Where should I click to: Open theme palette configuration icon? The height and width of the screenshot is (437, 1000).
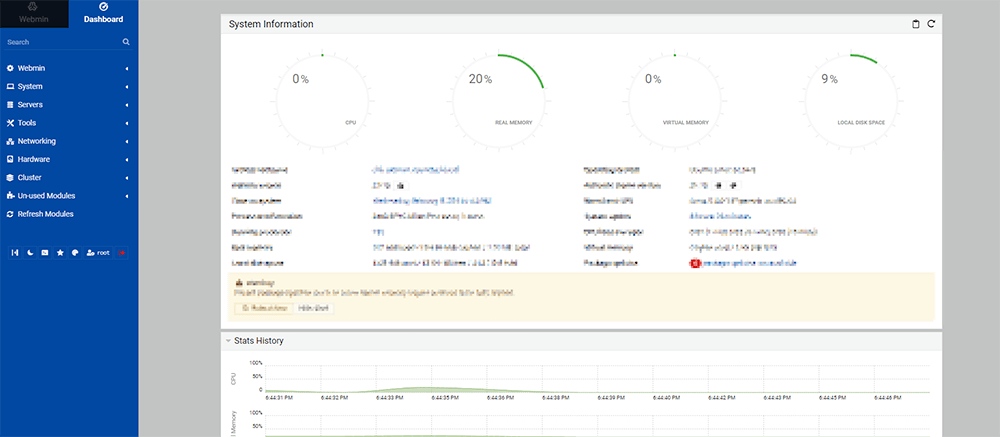pyautogui.click(x=75, y=253)
